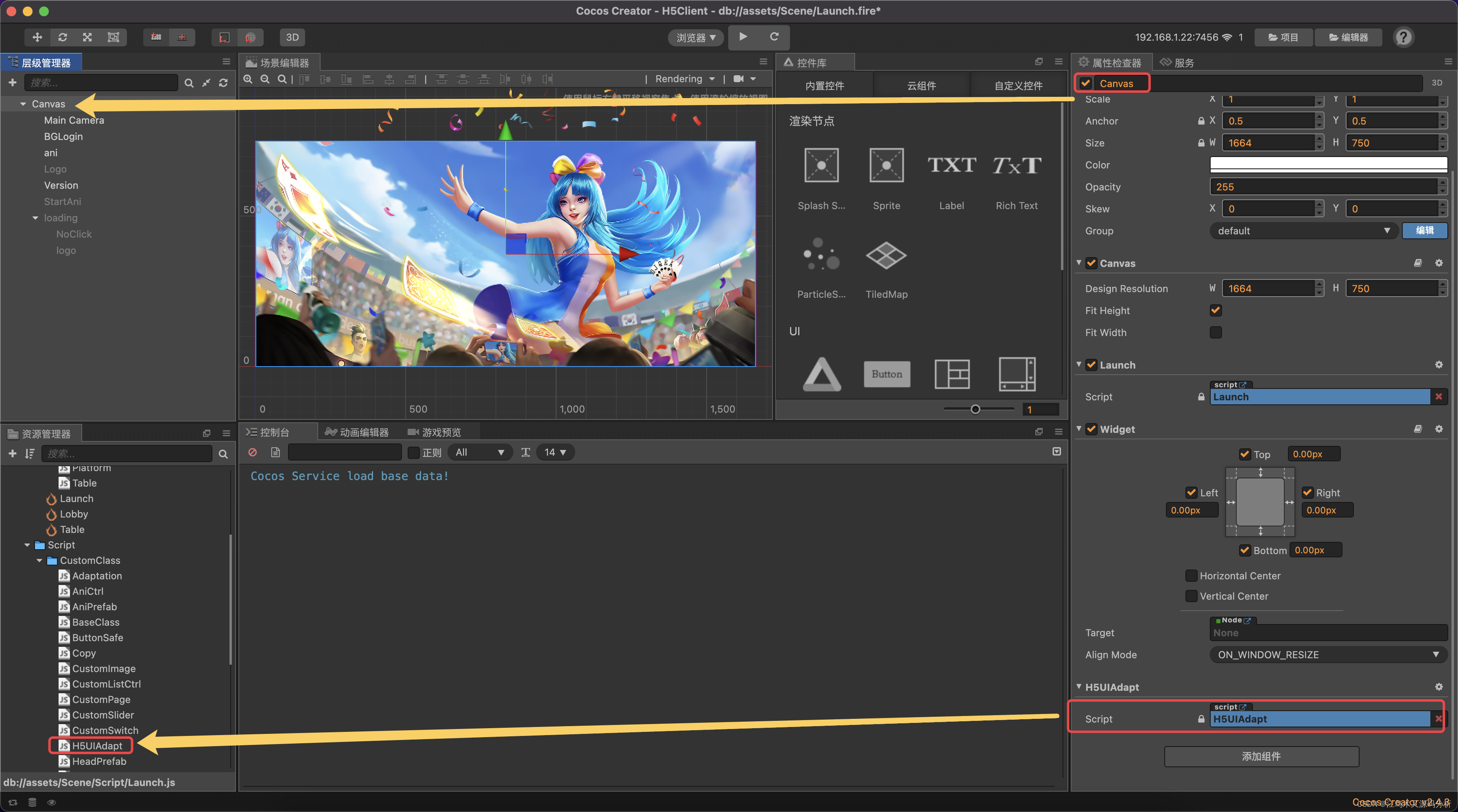The width and height of the screenshot is (1458, 812).
Task: Click hierarchy search magnifier icon
Action: [x=189, y=83]
